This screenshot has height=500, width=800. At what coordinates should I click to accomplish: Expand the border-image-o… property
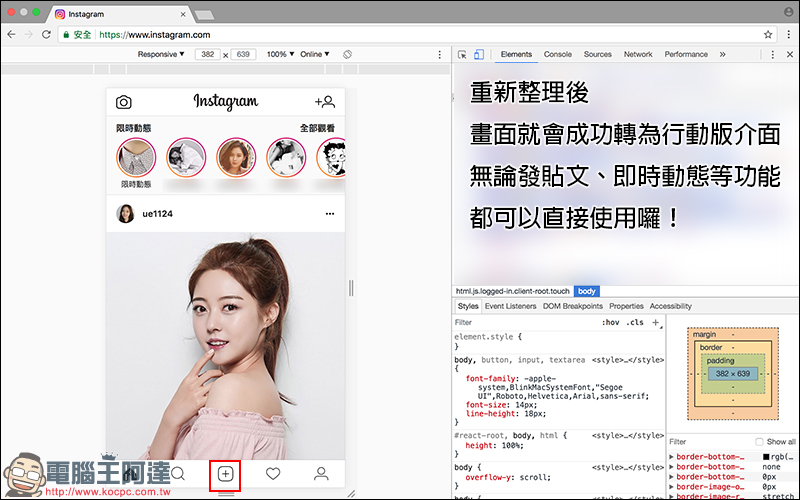[671, 487]
